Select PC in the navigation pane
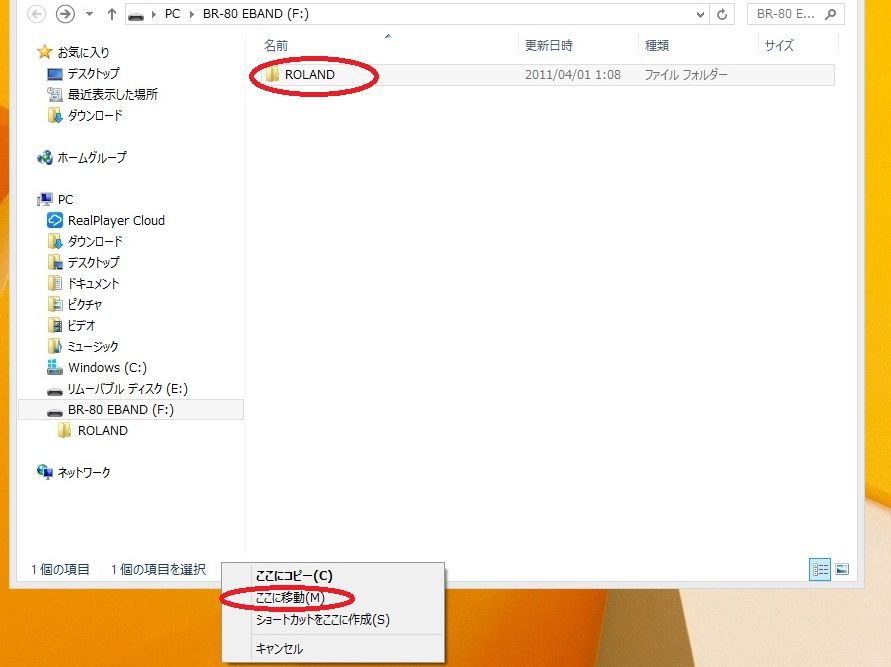The width and height of the screenshot is (891, 667). point(65,199)
